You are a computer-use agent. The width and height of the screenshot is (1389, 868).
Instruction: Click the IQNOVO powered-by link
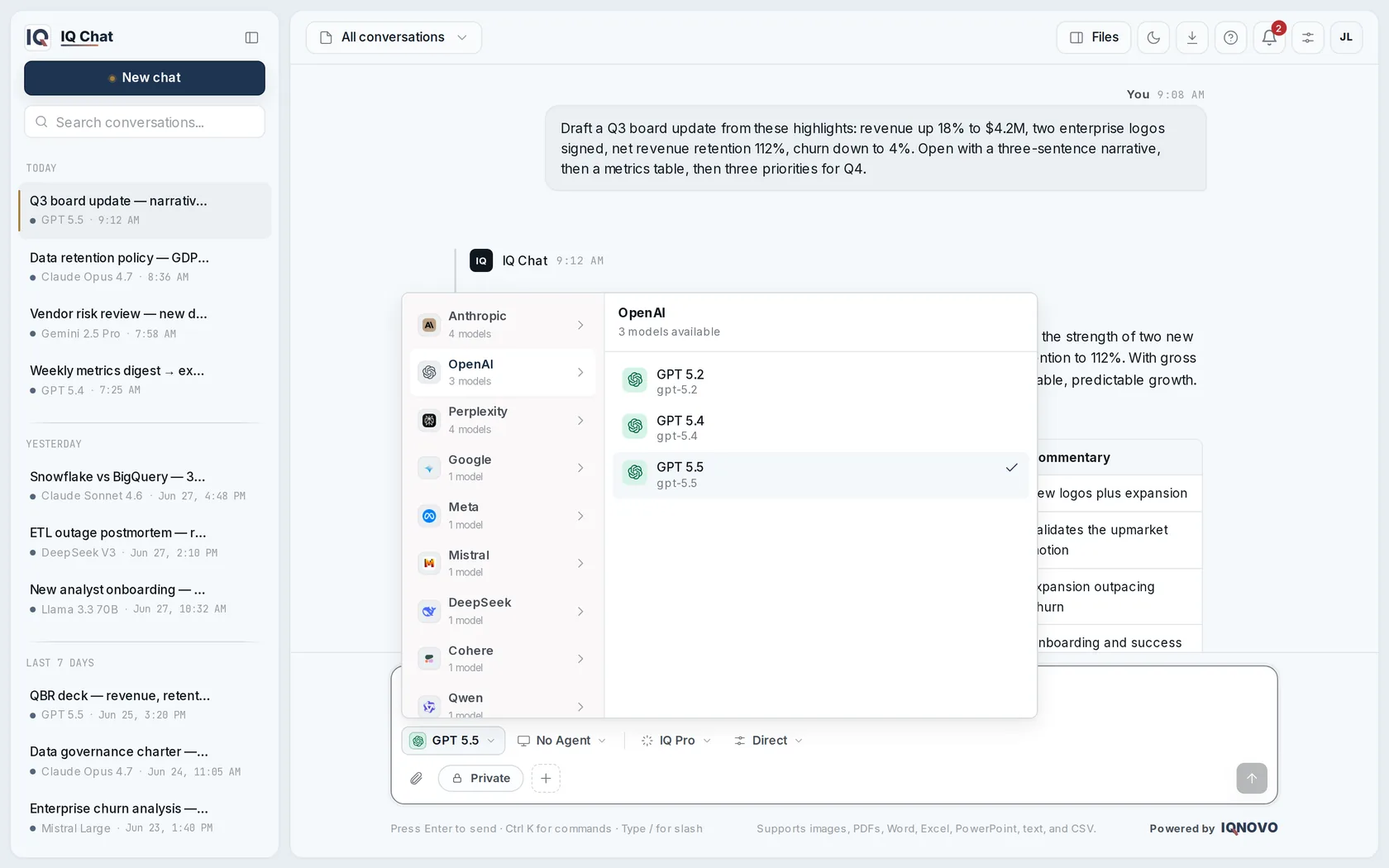point(1249,828)
